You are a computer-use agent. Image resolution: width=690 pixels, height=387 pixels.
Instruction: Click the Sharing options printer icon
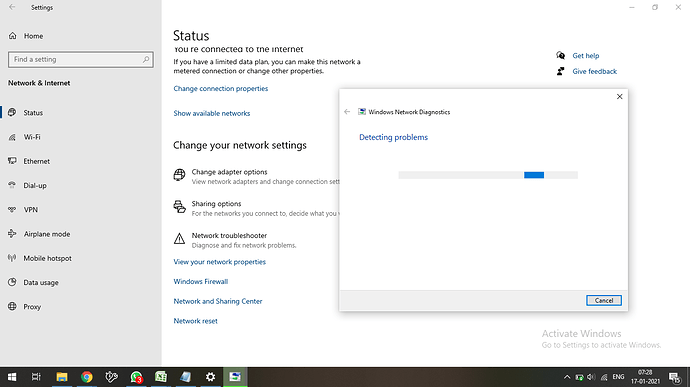(179, 206)
